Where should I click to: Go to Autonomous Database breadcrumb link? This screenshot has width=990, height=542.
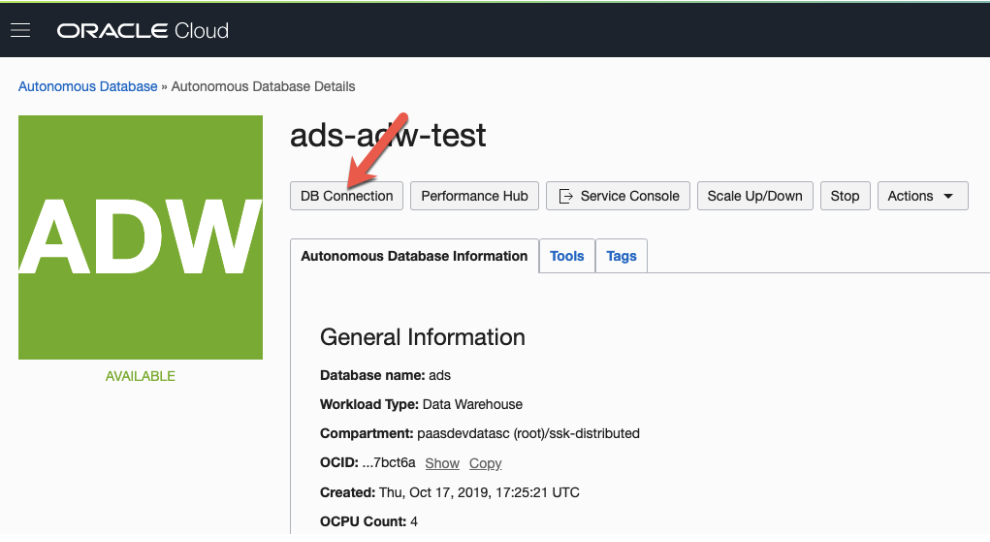88,87
